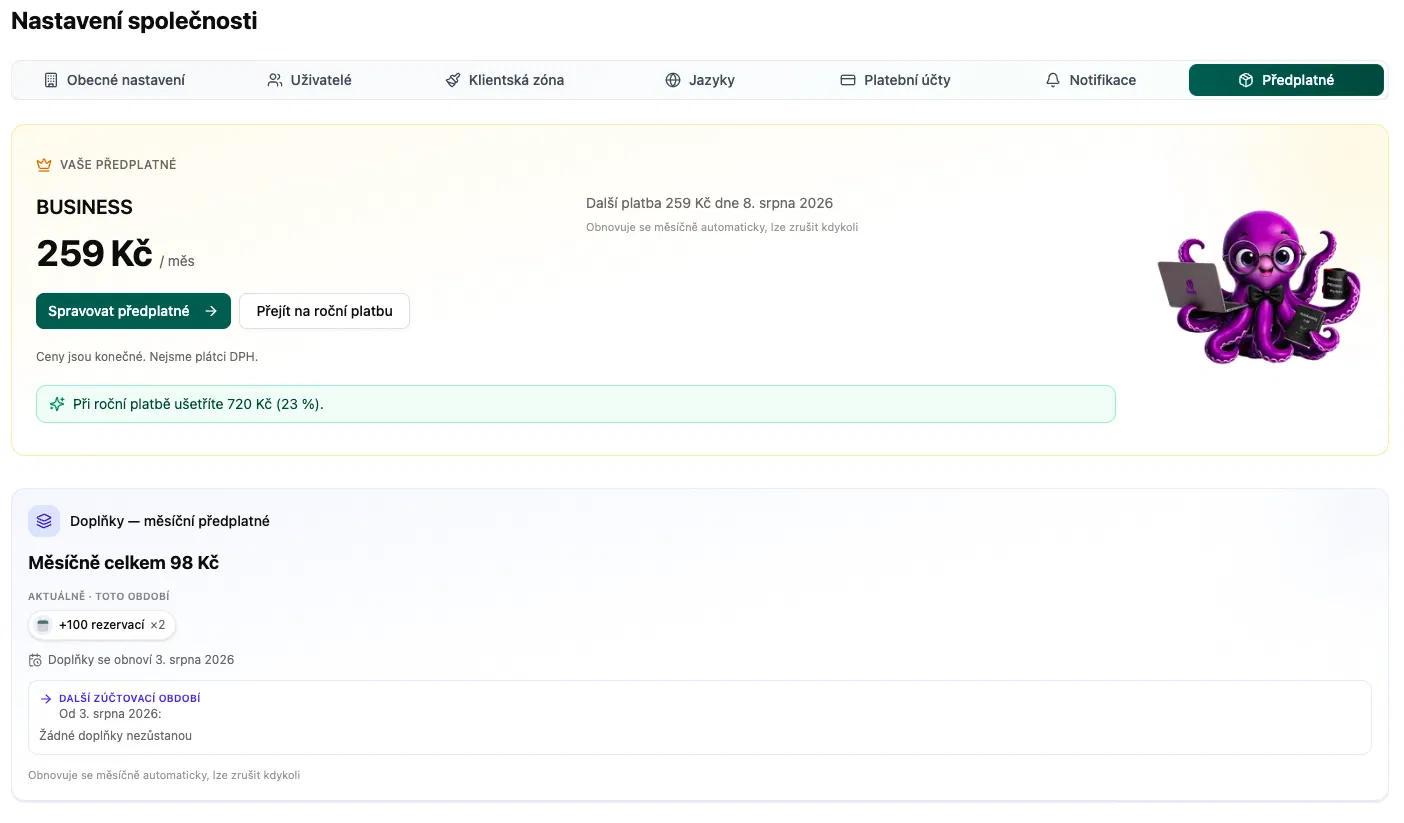
Task: Open the Obecné nastavení tab
Action: click(x=115, y=80)
